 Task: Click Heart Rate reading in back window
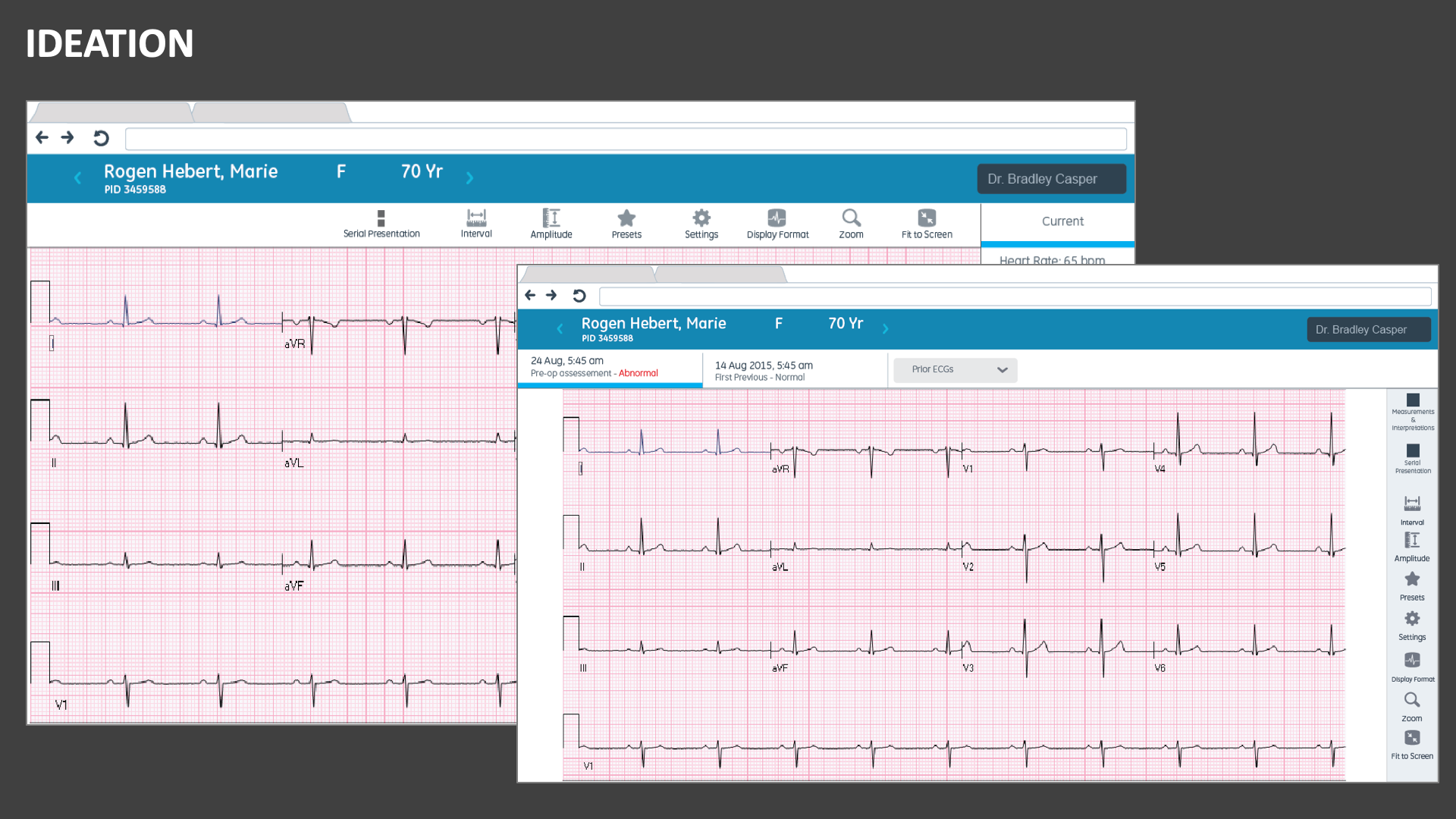coord(1052,260)
